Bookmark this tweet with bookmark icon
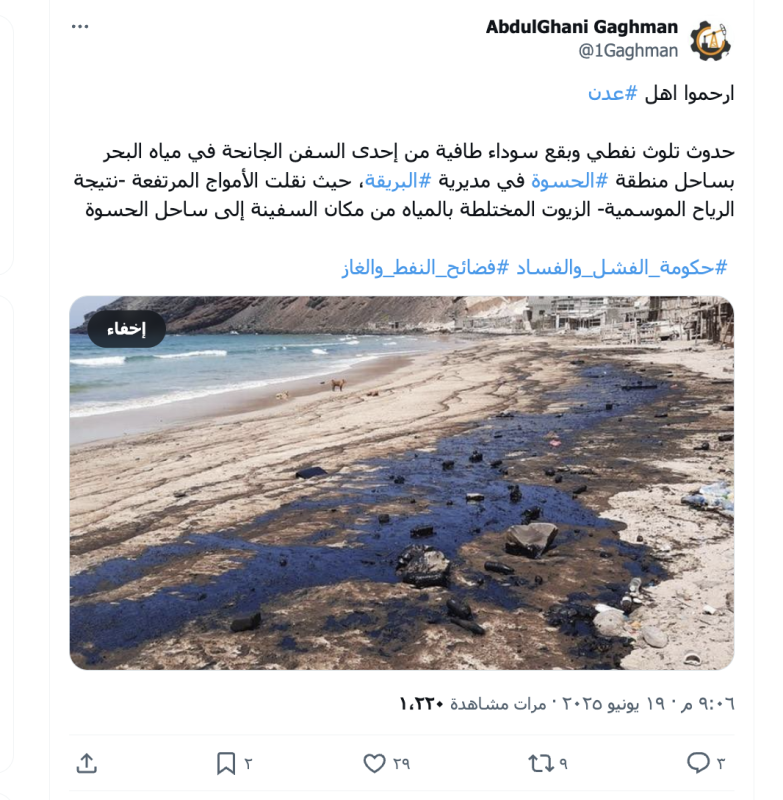The image size is (783, 800). [226, 763]
